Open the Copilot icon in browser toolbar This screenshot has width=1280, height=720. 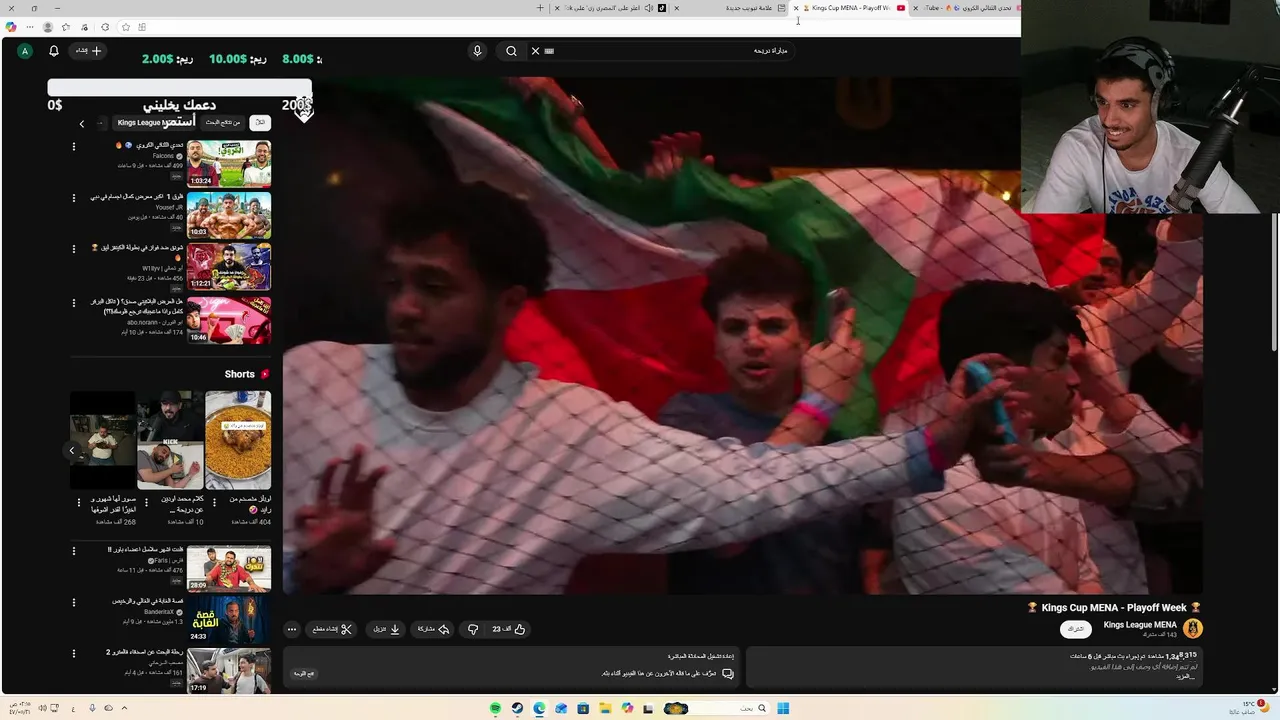click(x=11, y=27)
